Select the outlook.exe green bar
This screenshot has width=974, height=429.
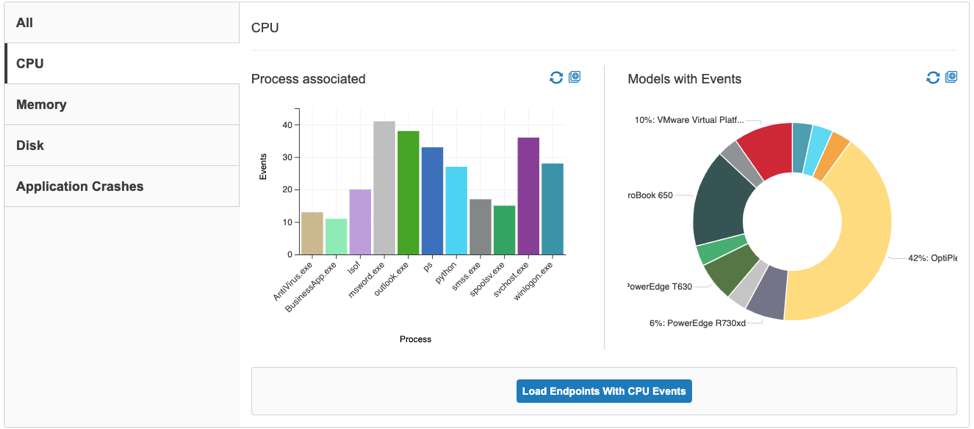click(408, 192)
